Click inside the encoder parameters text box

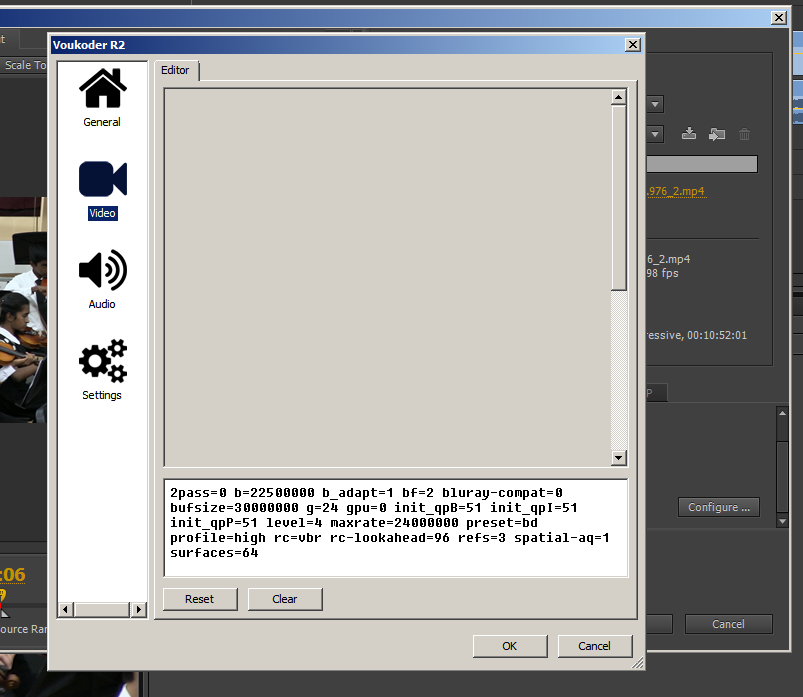(395, 525)
